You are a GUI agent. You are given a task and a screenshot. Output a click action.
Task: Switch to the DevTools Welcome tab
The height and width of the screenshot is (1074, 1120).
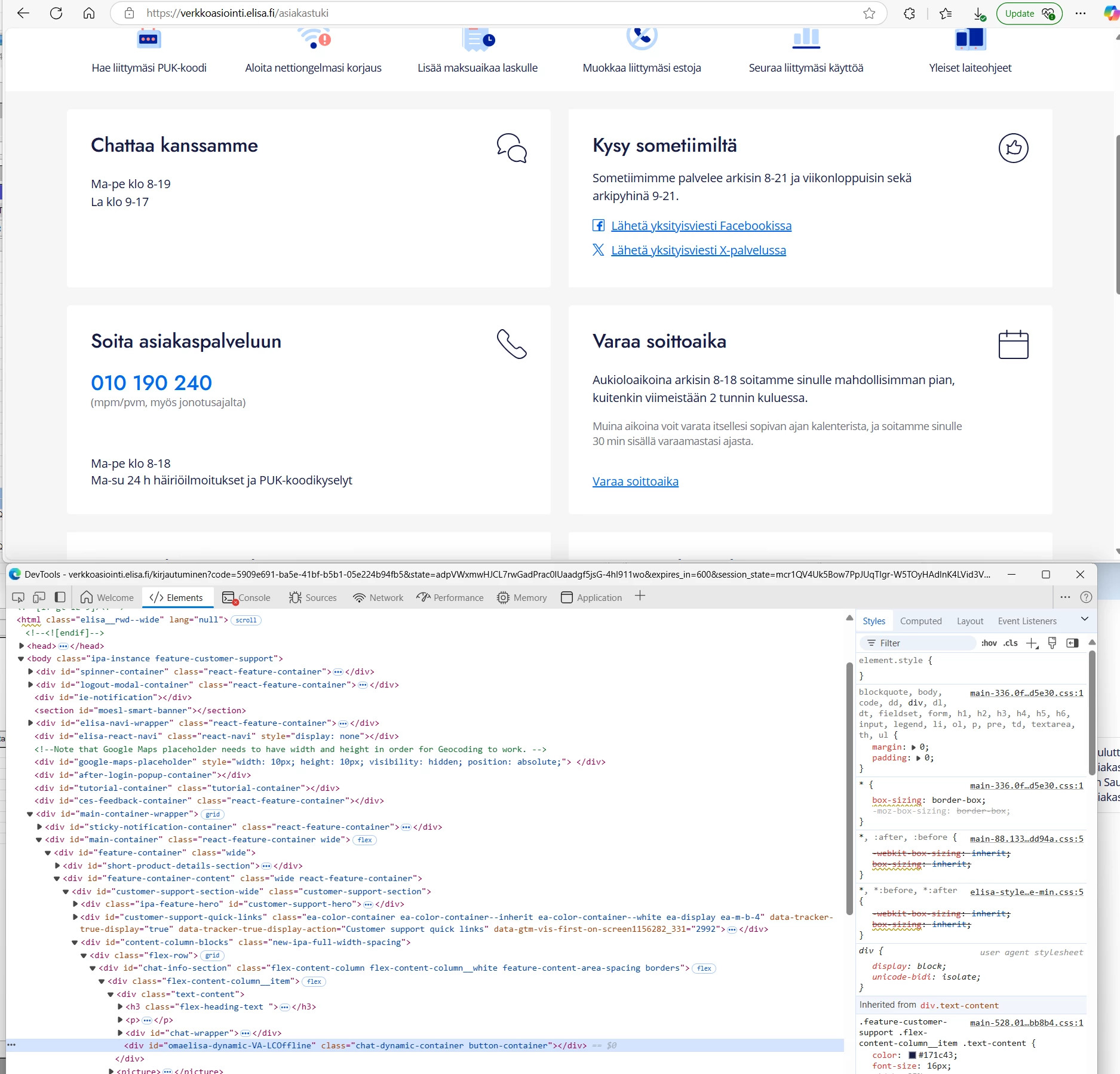(107, 597)
